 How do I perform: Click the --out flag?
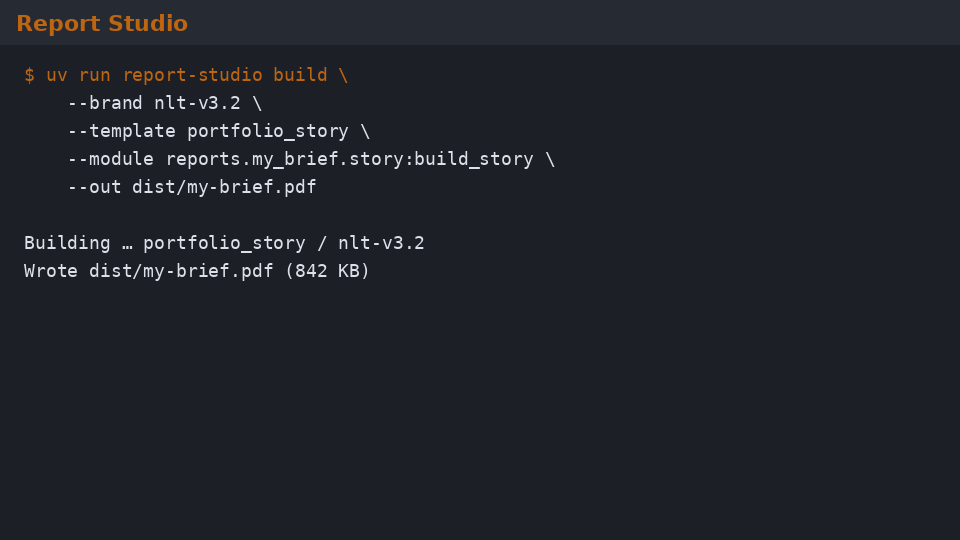(94, 187)
